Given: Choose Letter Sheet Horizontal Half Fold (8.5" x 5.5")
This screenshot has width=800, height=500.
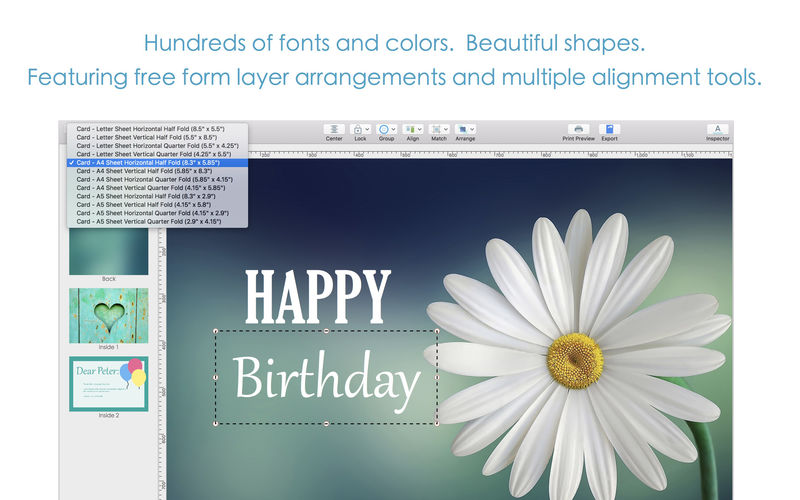Looking at the screenshot, I should tap(158, 129).
